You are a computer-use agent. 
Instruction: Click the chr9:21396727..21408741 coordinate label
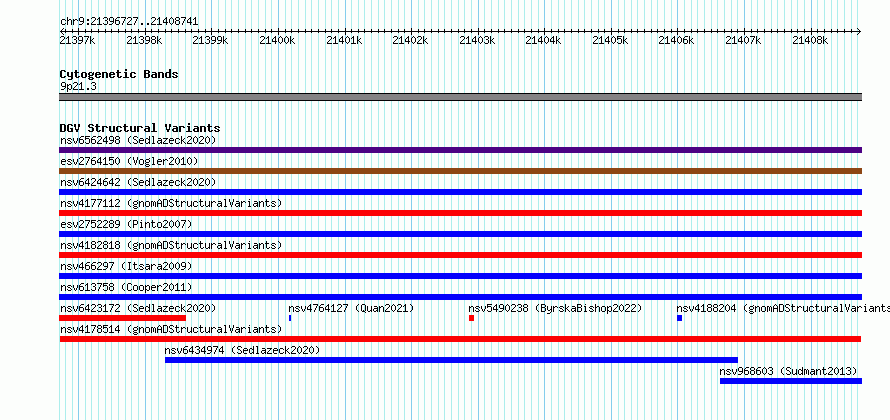click(x=129, y=22)
